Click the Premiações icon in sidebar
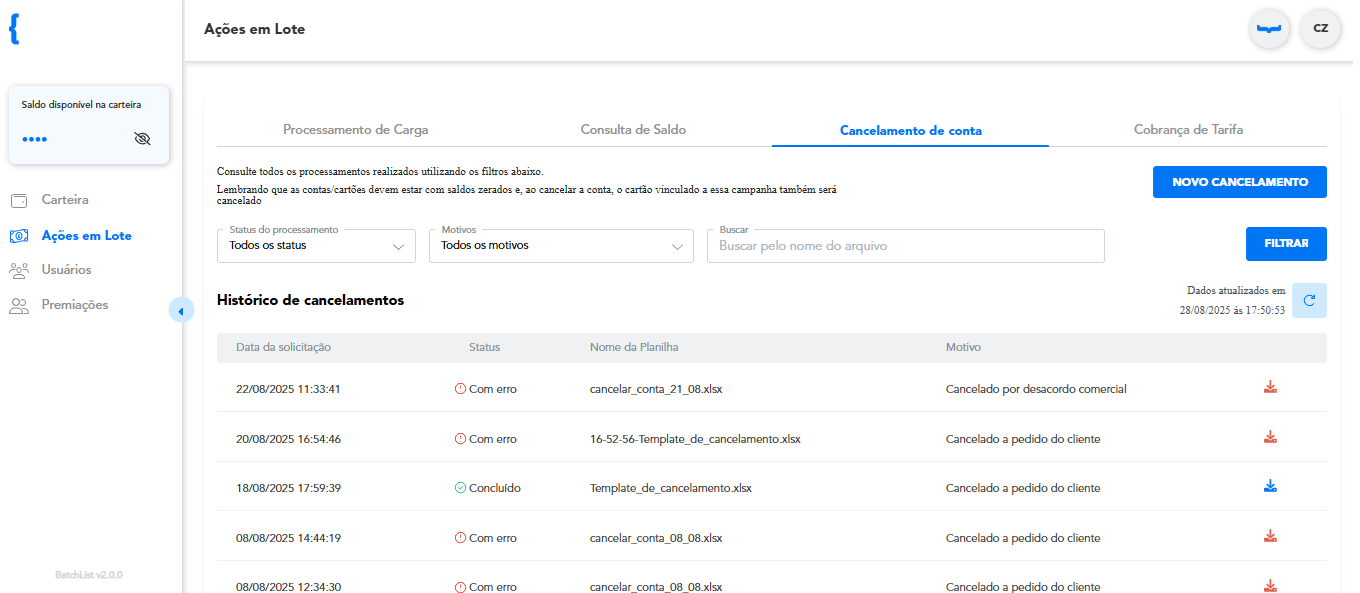This screenshot has width=1360, height=593. click(19, 305)
